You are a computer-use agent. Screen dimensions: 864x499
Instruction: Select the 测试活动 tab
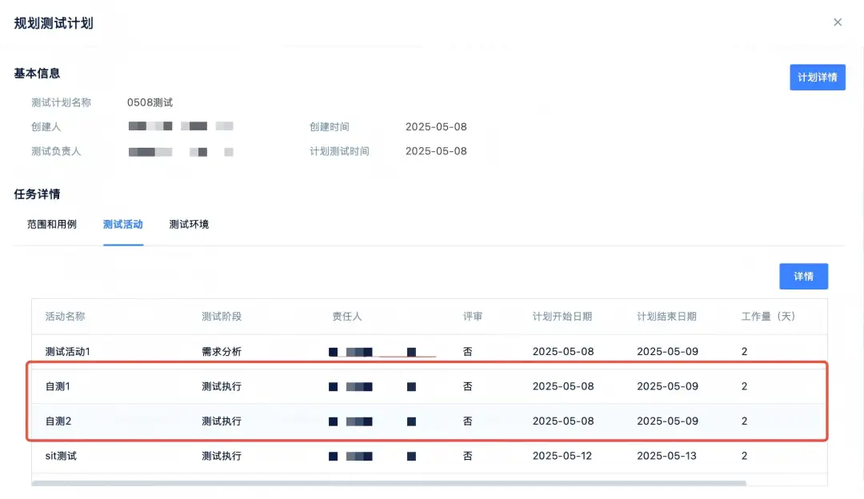pos(123,224)
